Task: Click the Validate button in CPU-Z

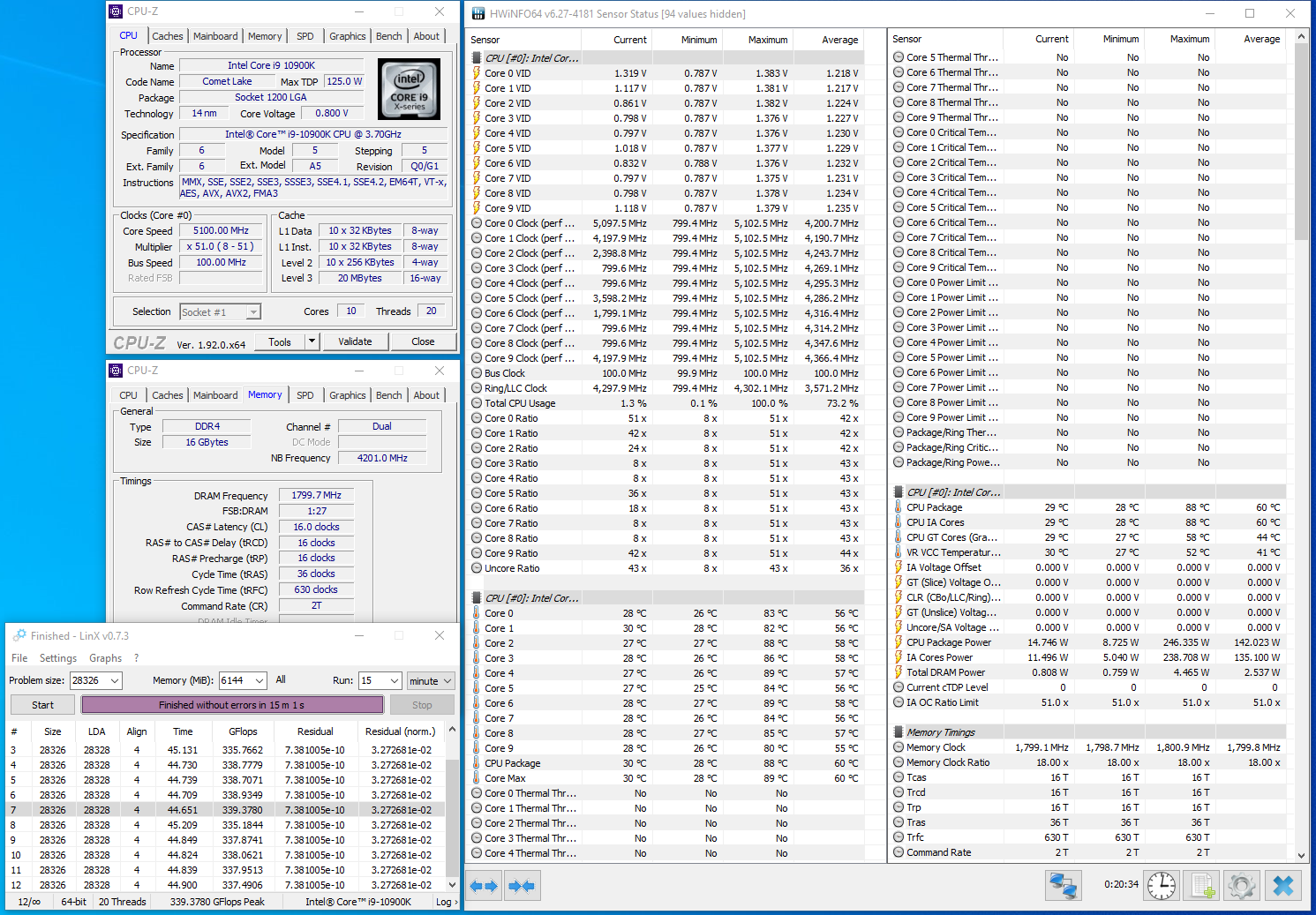Action: pos(355,341)
